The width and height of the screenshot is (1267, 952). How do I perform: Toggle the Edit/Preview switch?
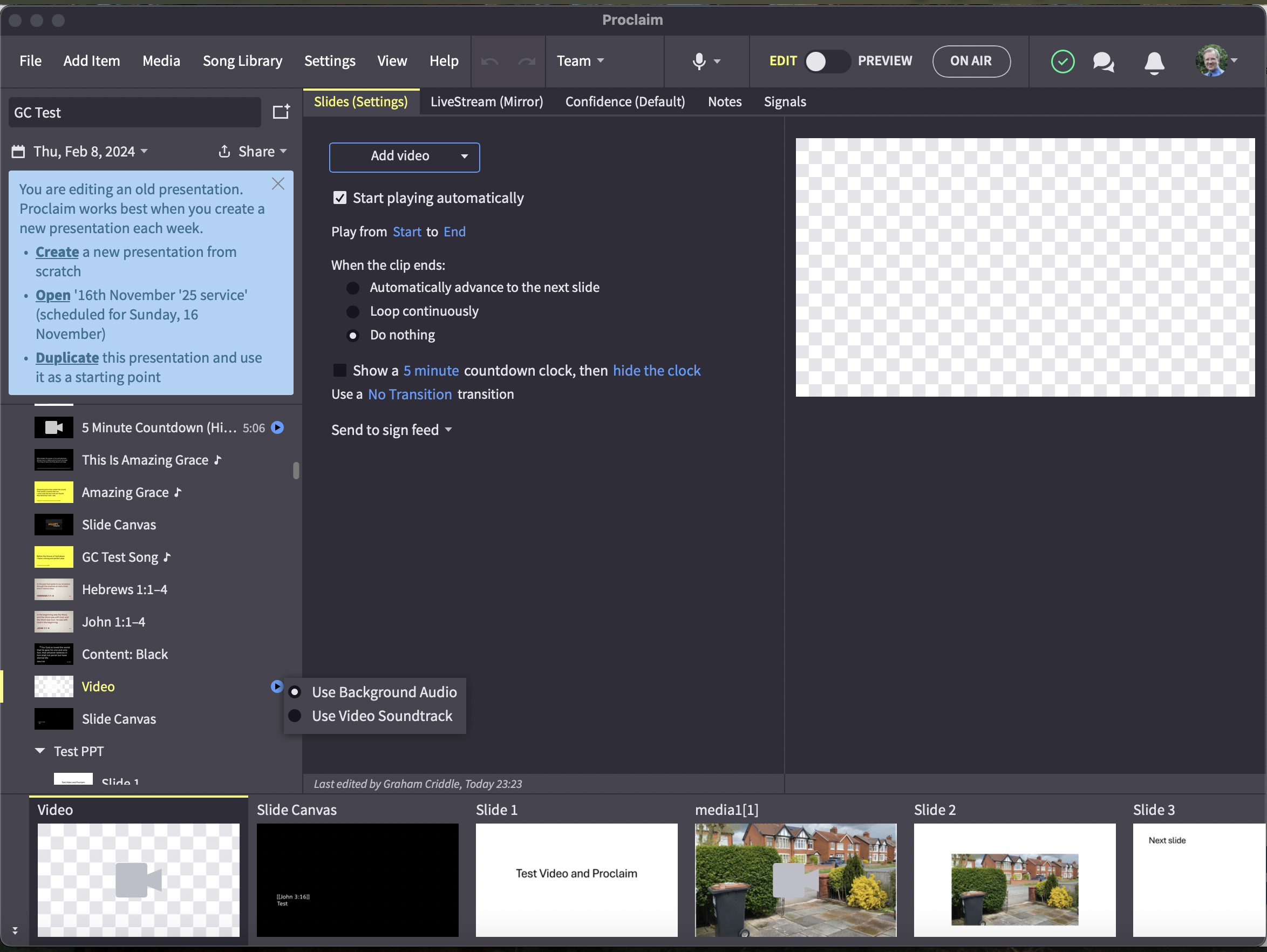[827, 62]
